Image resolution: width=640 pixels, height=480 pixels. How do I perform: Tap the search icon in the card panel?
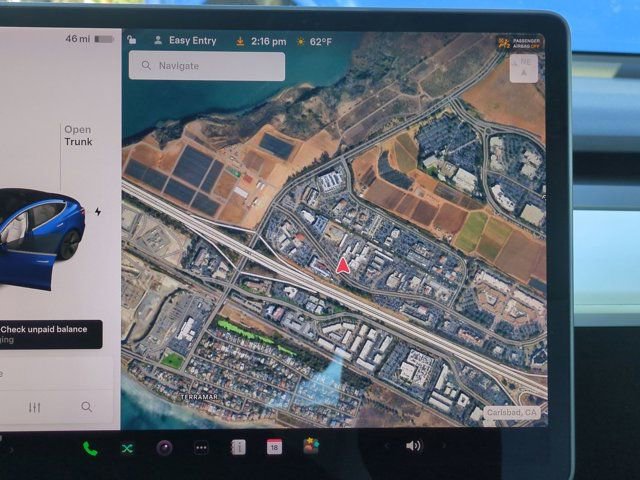coord(87,407)
